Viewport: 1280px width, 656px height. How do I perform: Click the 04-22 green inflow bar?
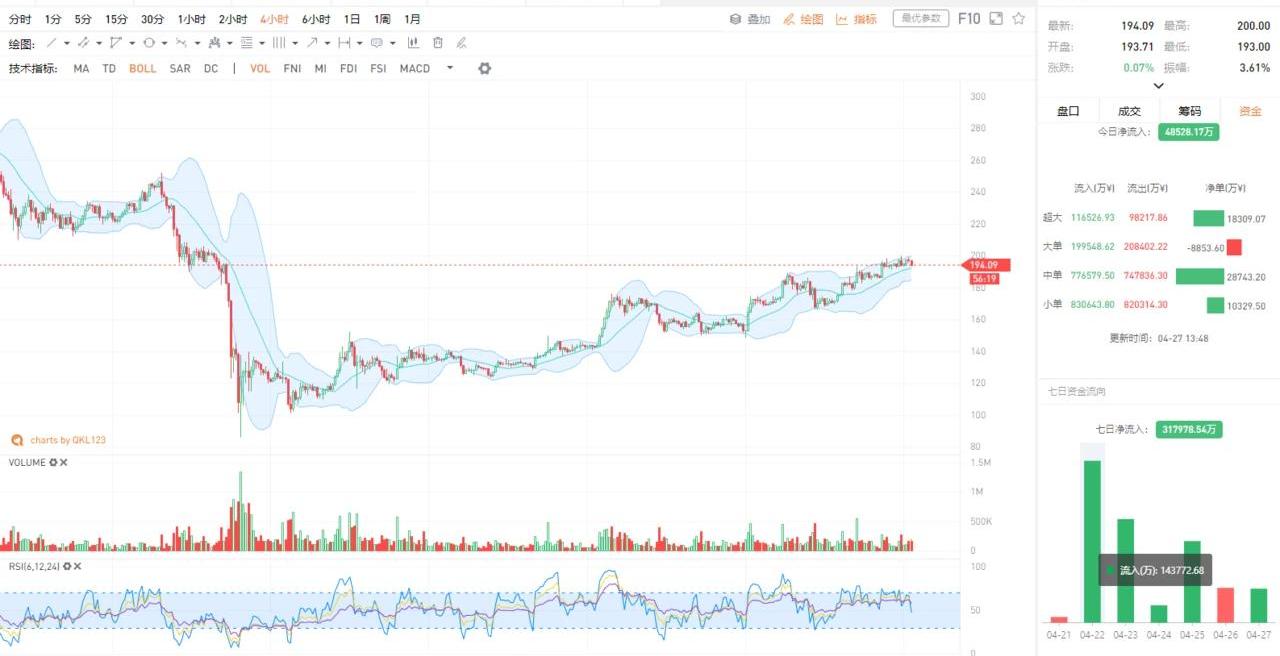(x=1092, y=540)
